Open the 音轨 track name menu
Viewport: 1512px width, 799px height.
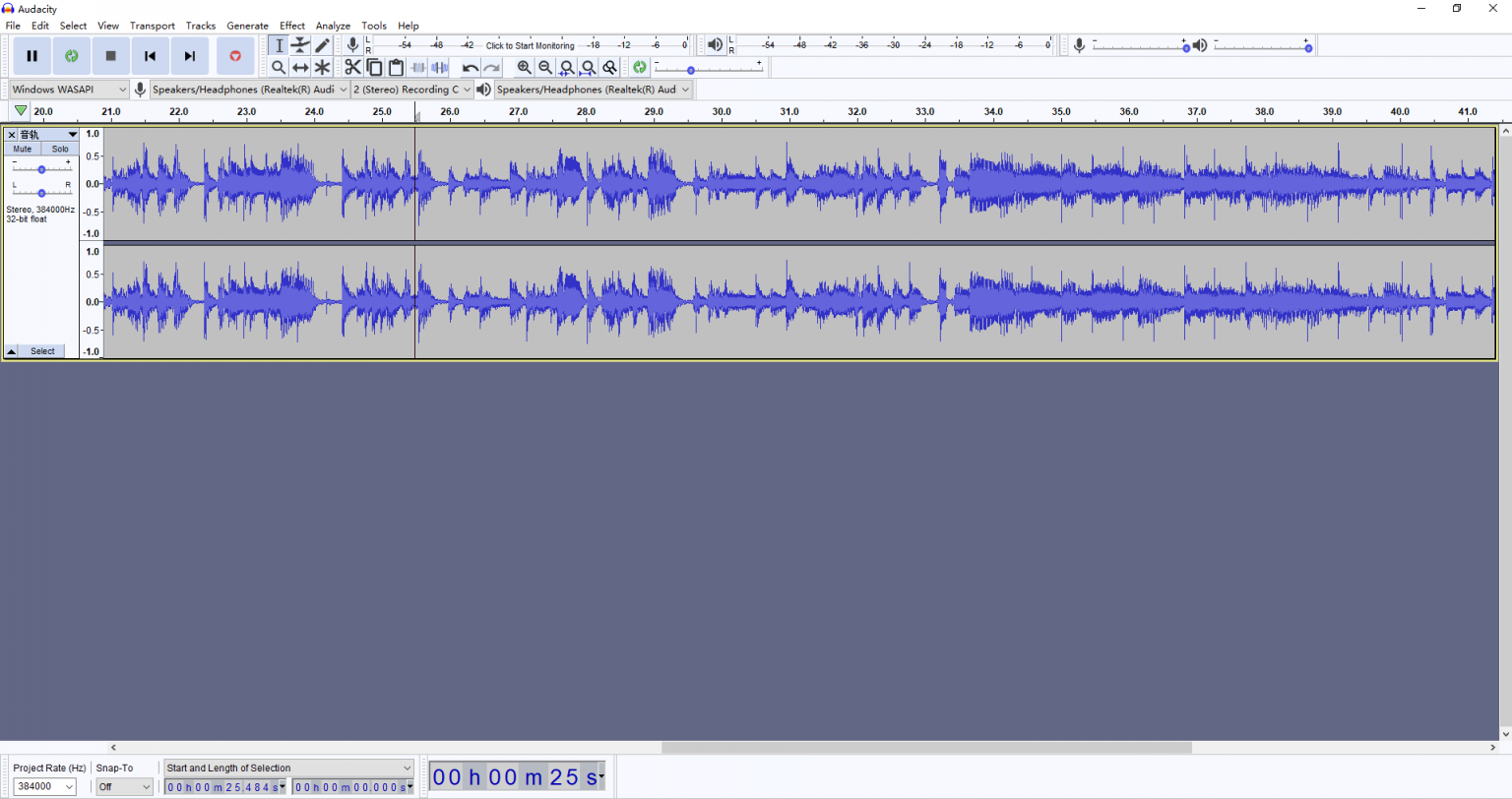(71, 134)
